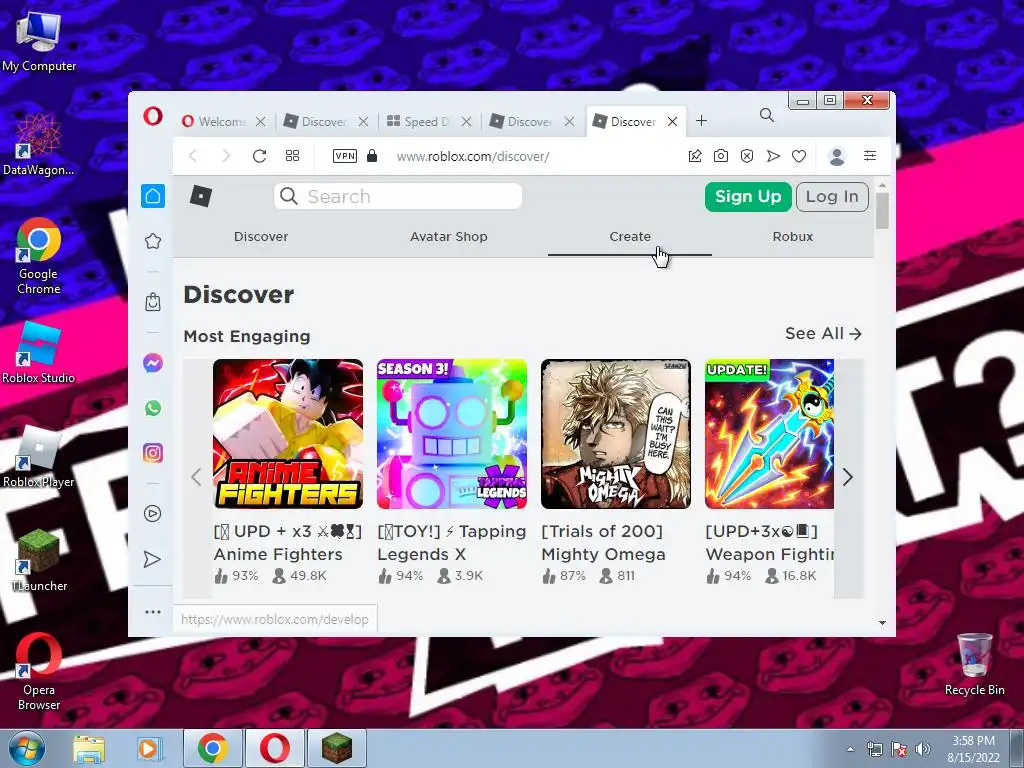
Task: Reload the Roblox page
Action: point(259,156)
